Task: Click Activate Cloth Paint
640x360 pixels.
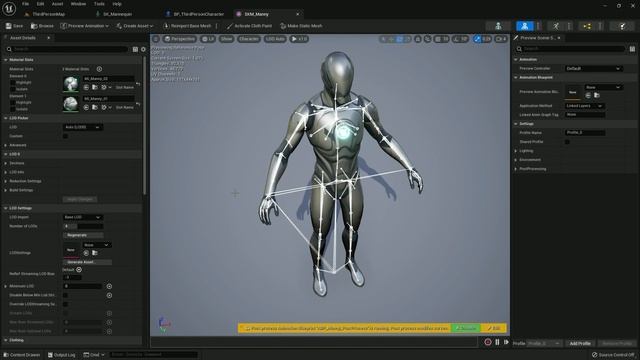Action: click(249, 26)
